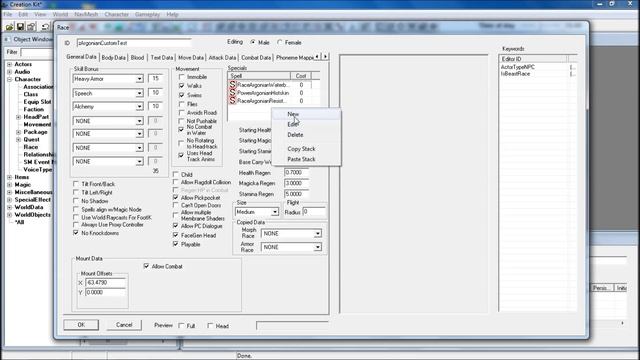The image size is (640, 360).
Task: Tick the Avoids Road checkbox
Action: tap(182, 113)
